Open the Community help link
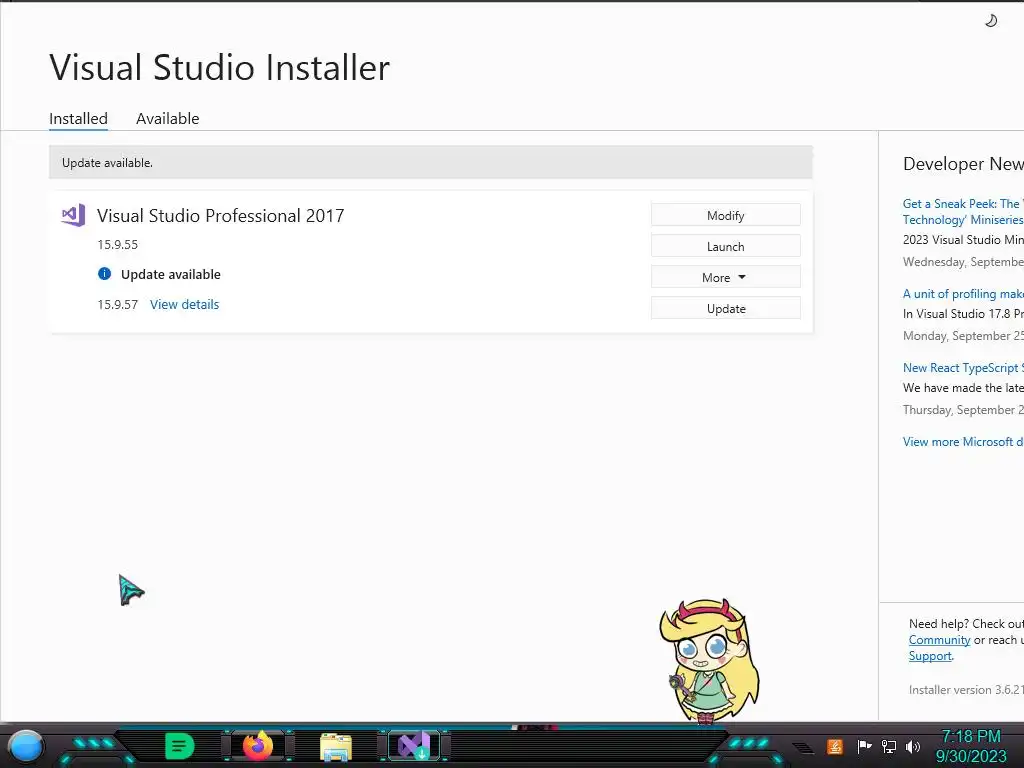 point(939,640)
